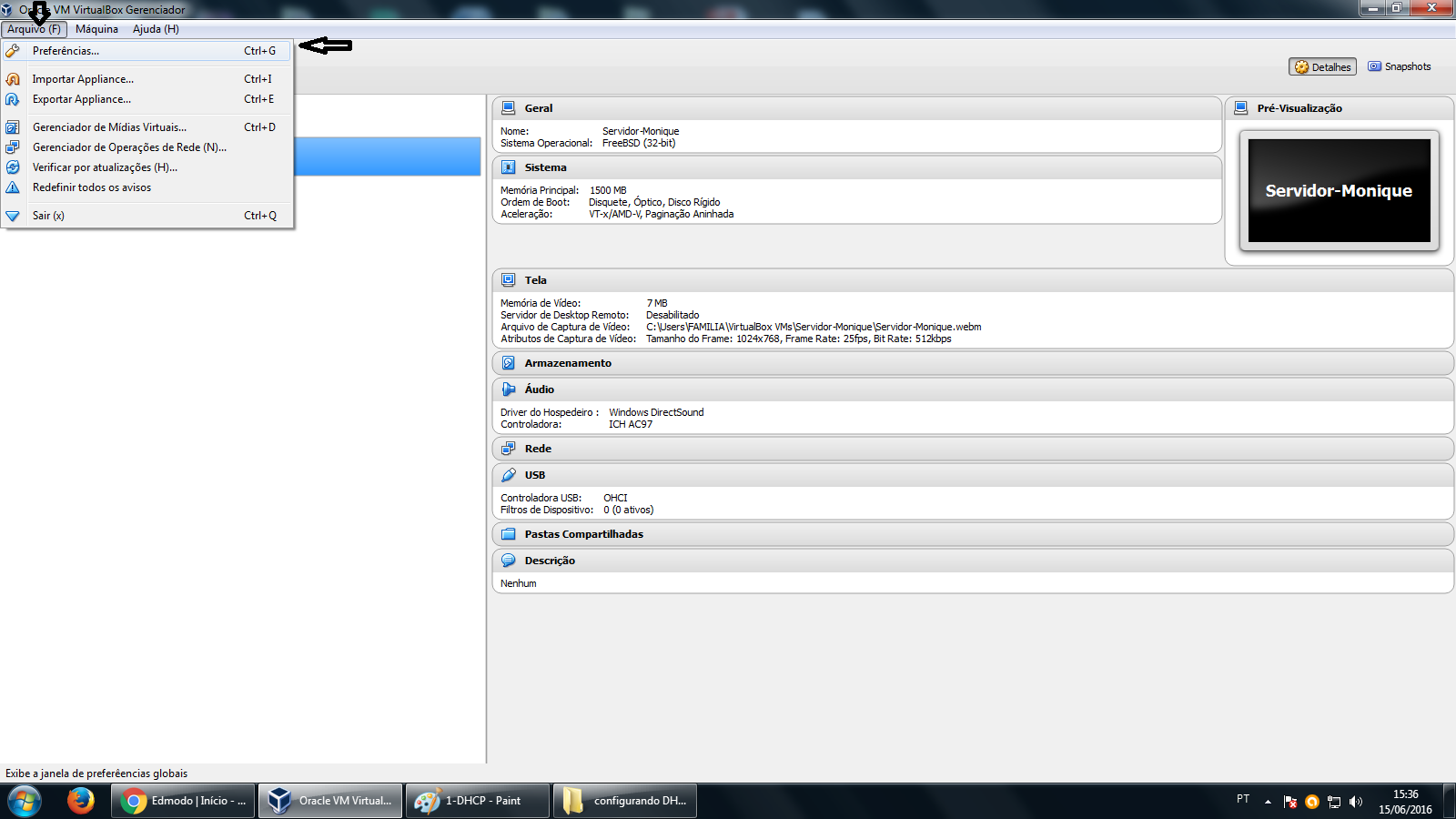Click the Tela section monitor icon

coord(509,280)
